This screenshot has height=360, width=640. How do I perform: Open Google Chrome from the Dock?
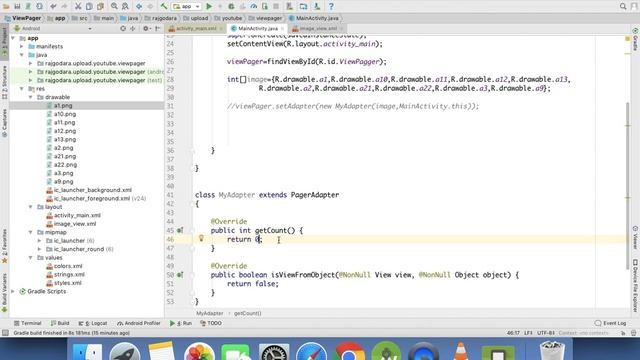[349, 351]
